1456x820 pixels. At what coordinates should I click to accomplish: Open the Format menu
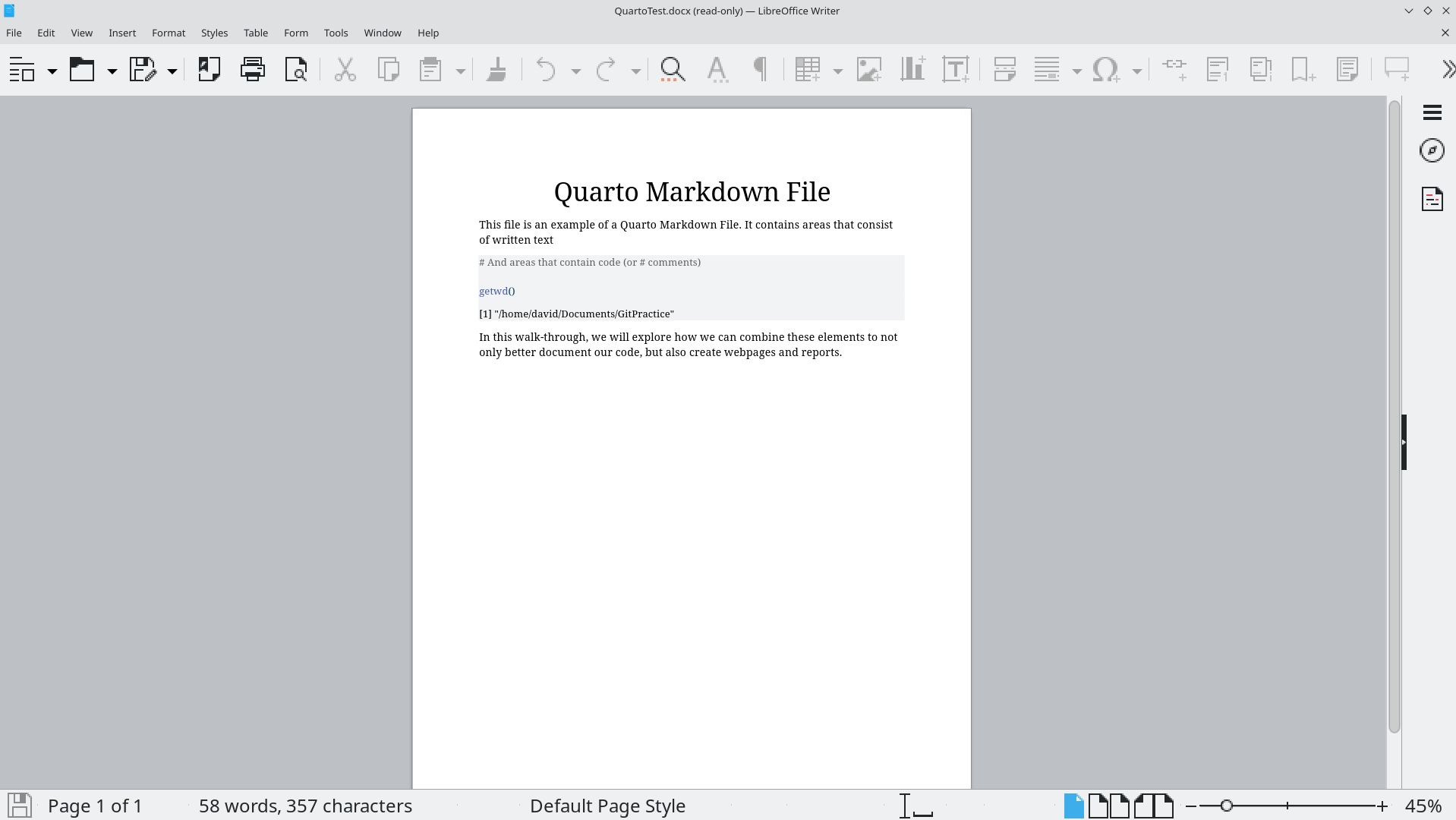(x=168, y=33)
